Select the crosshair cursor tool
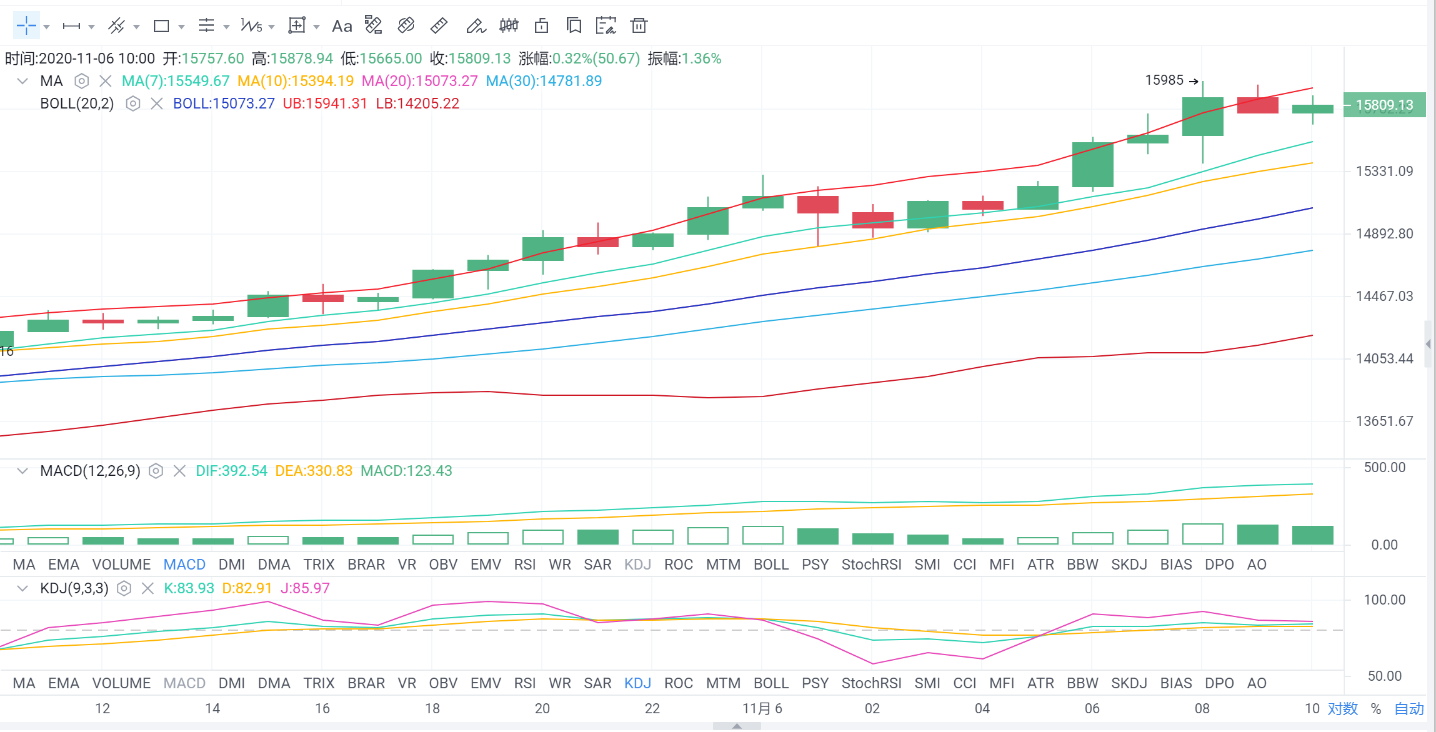This screenshot has height=732, width=1436. coord(26,25)
